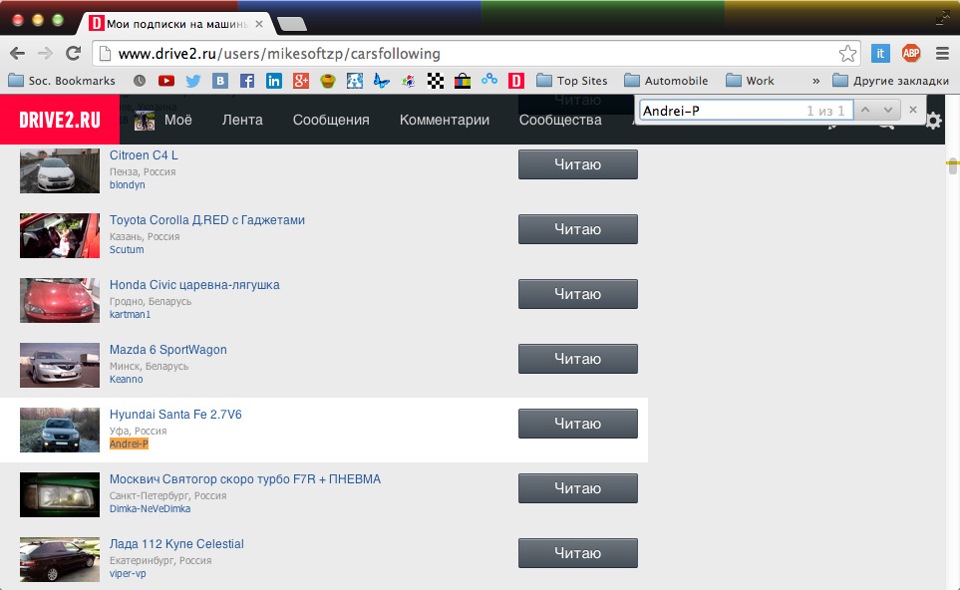
Task: Open a new browser tab
Action: [x=292, y=24]
